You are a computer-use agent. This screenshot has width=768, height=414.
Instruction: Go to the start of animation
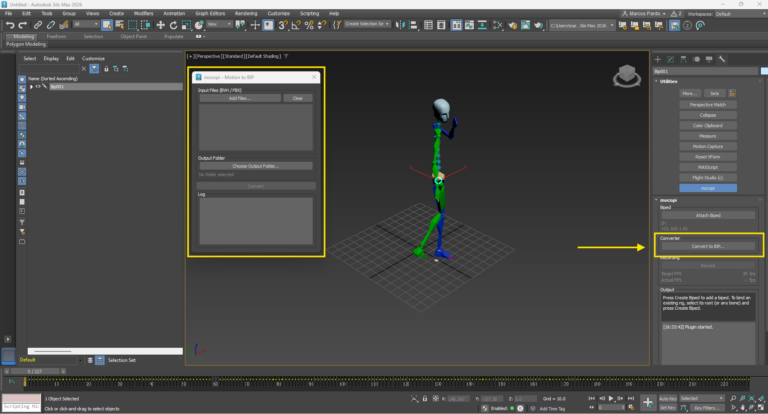[592, 398]
